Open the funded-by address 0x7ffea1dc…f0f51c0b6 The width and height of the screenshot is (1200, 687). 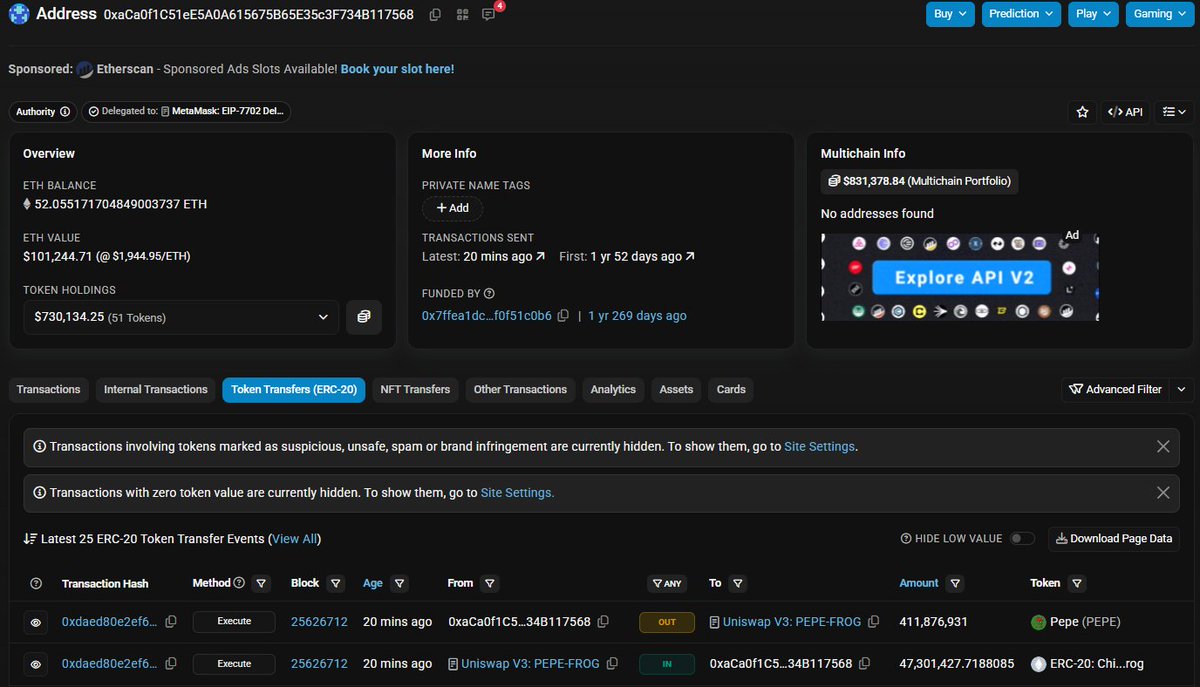click(487, 316)
